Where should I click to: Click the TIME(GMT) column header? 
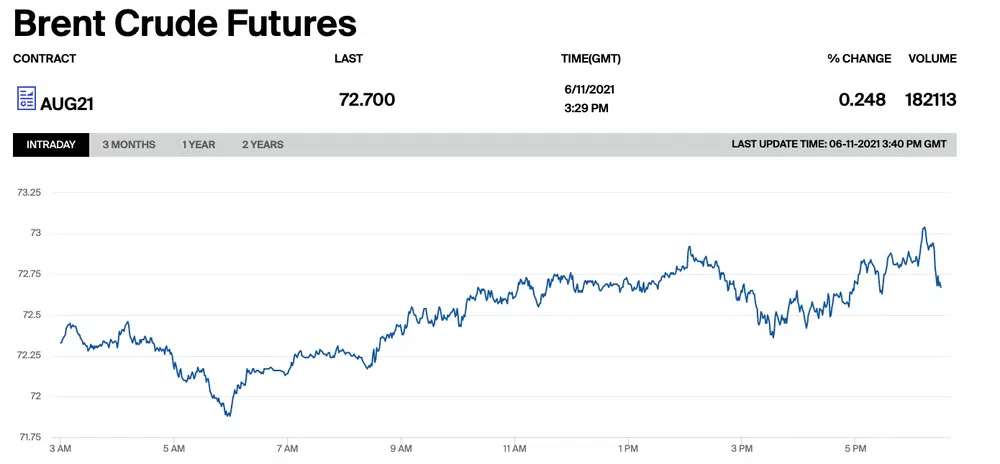coord(591,59)
